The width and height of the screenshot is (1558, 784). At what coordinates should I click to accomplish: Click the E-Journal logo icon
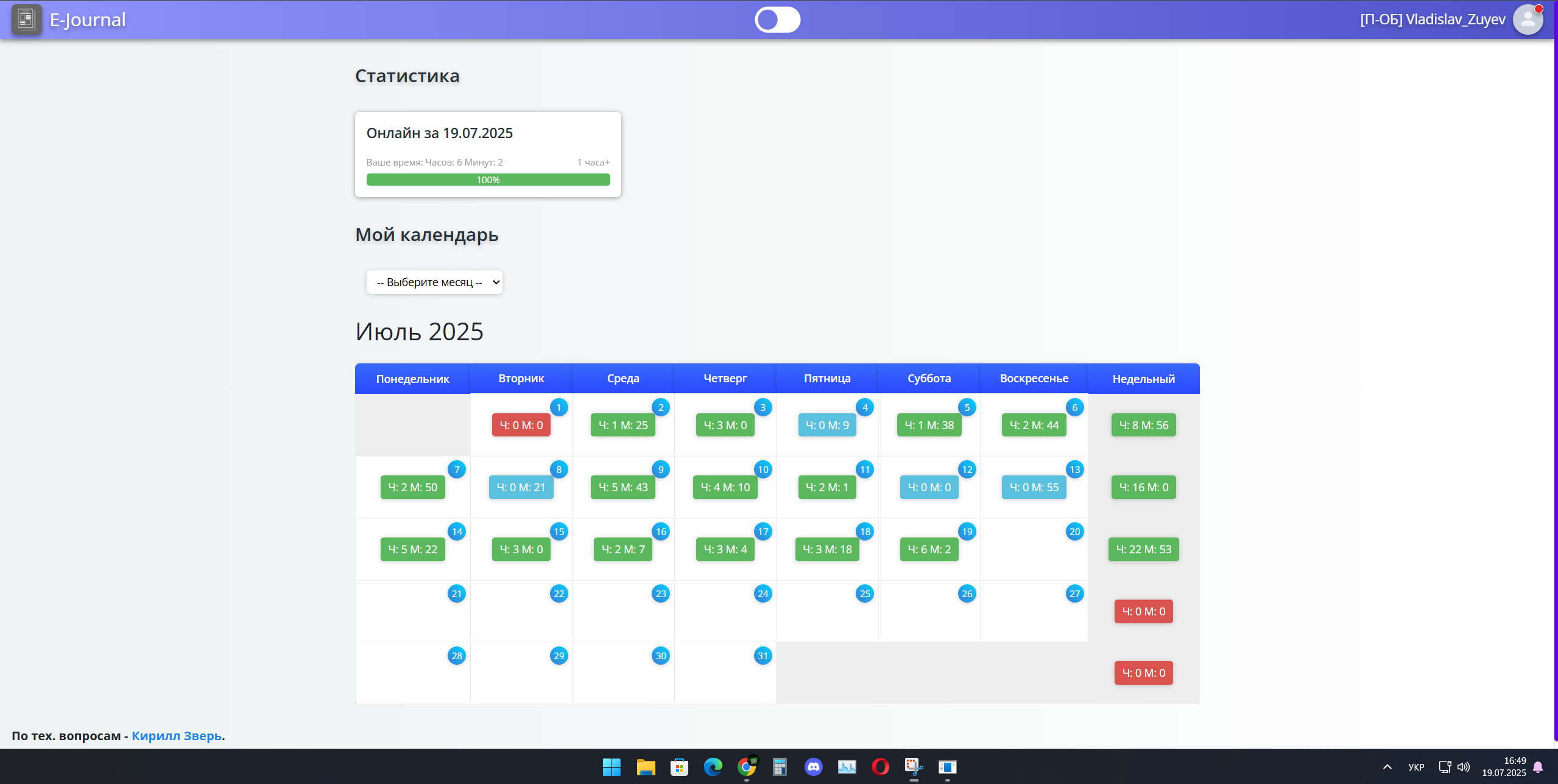coord(26,19)
